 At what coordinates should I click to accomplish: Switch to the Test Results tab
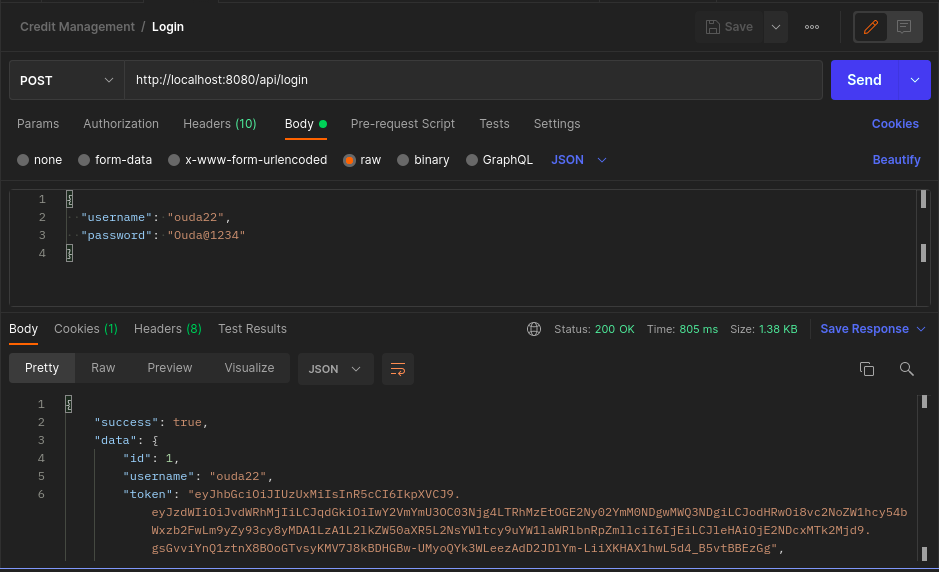pyautogui.click(x=252, y=329)
